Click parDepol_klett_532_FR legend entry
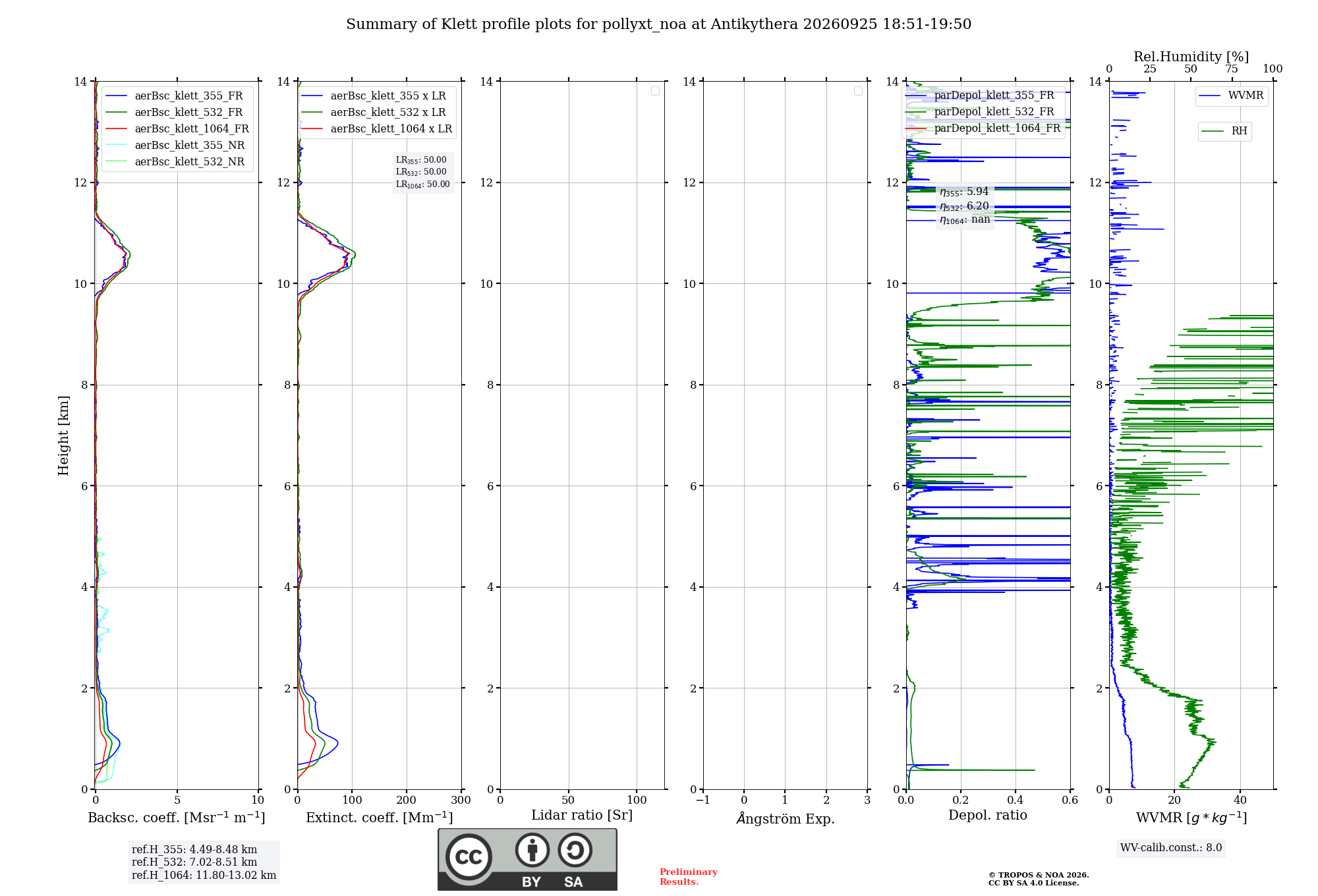The height and width of the screenshot is (896, 1318). 981,111
